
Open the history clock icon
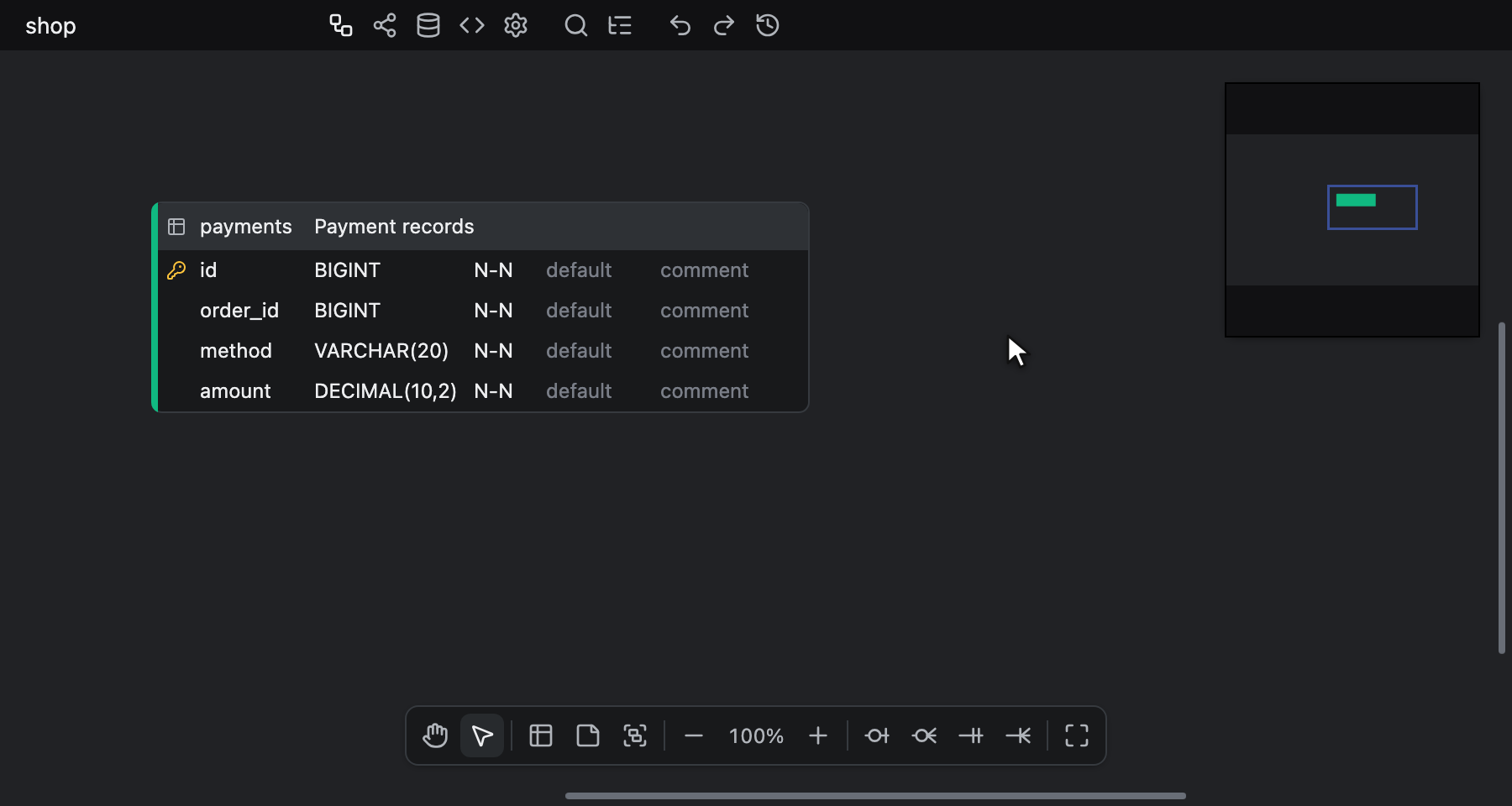click(x=768, y=25)
